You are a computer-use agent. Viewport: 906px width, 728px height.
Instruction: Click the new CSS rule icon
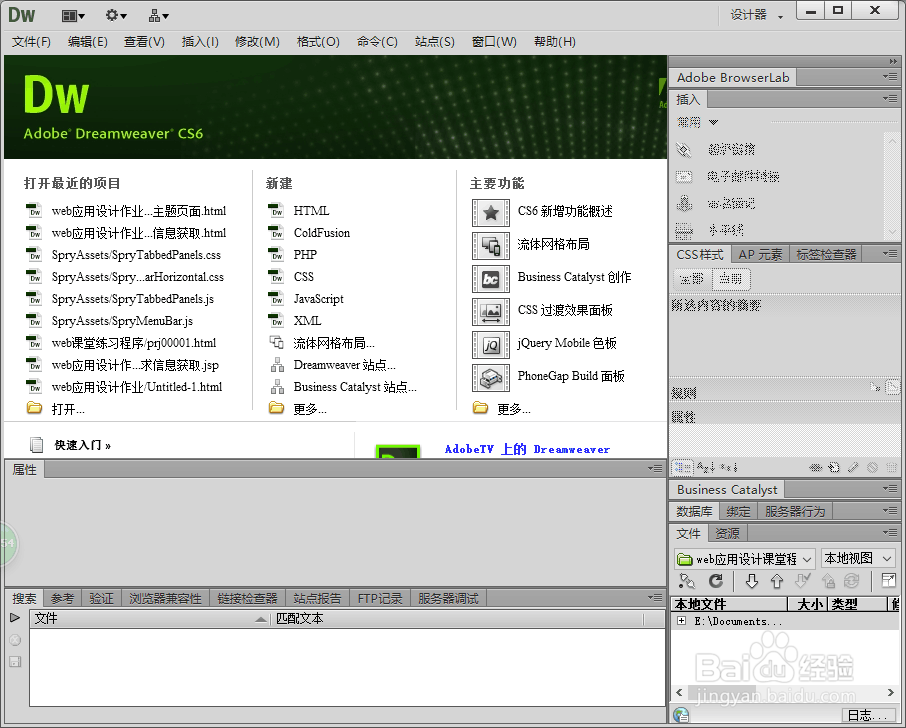834,467
